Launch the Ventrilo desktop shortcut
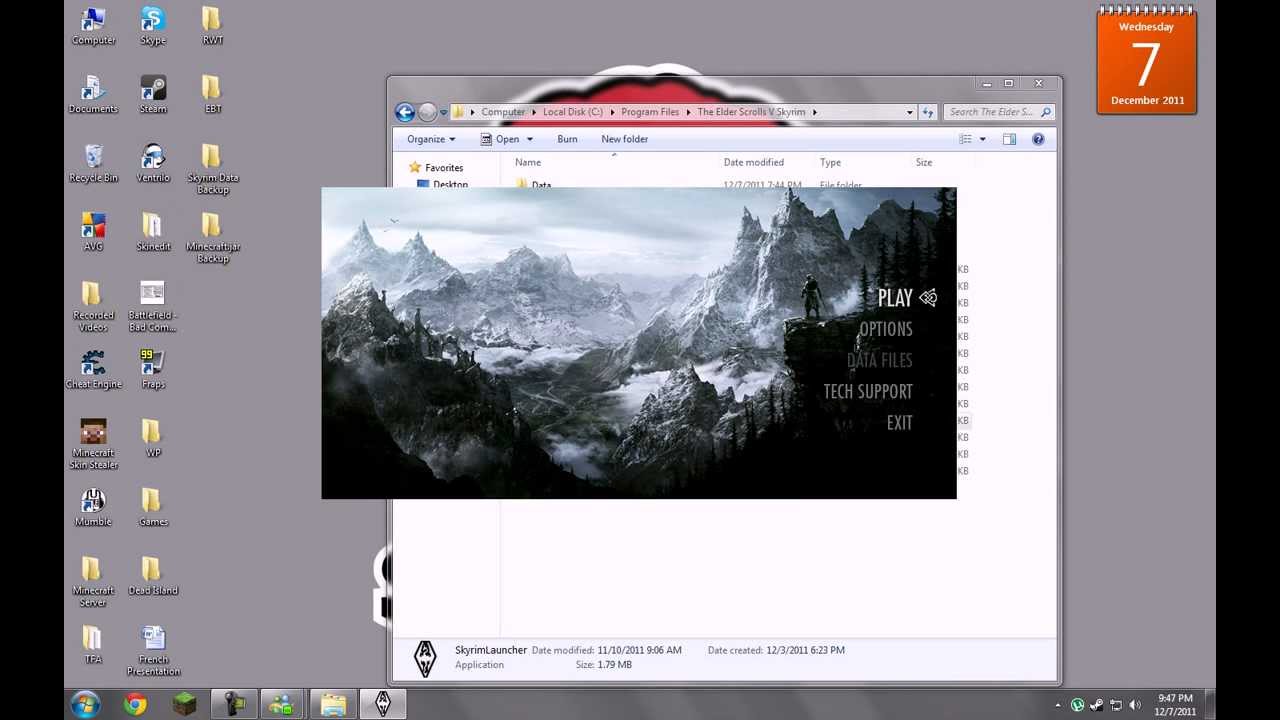The image size is (1280, 720). [153, 164]
